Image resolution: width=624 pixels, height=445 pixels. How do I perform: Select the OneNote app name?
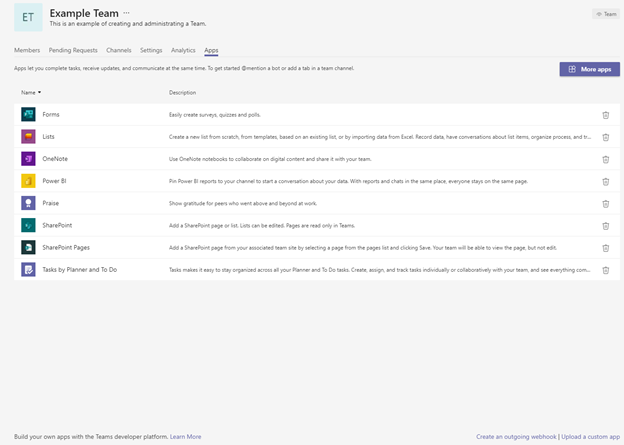pyautogui.click(x=55, y=159)
